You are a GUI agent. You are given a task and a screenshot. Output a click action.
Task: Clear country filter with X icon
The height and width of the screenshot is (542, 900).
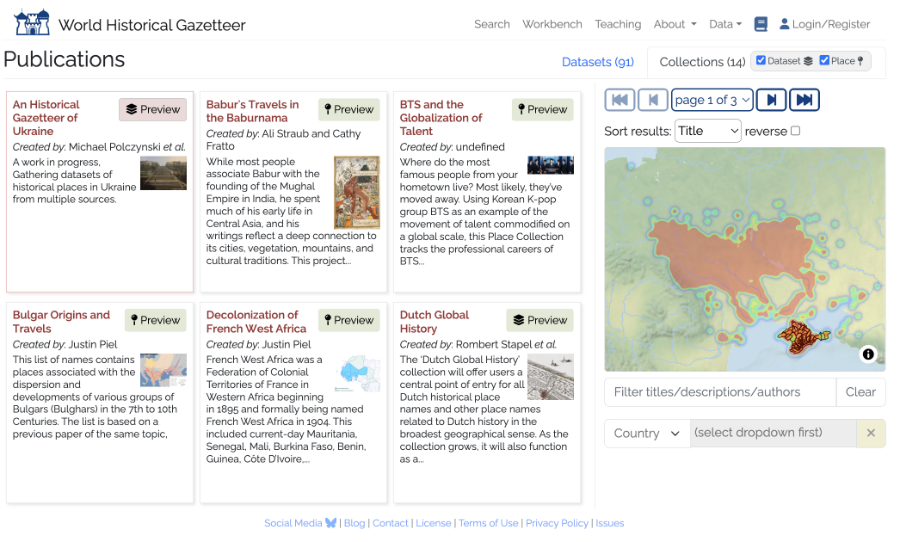(x=870, y=433)
